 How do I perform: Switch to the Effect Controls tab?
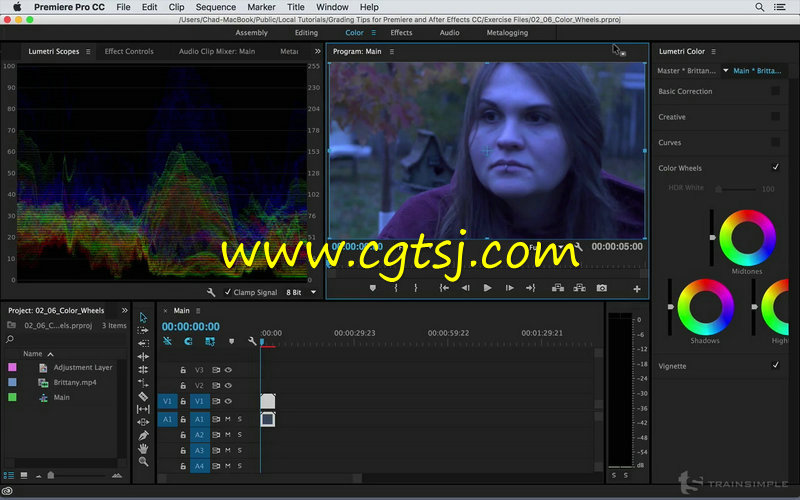129,52
